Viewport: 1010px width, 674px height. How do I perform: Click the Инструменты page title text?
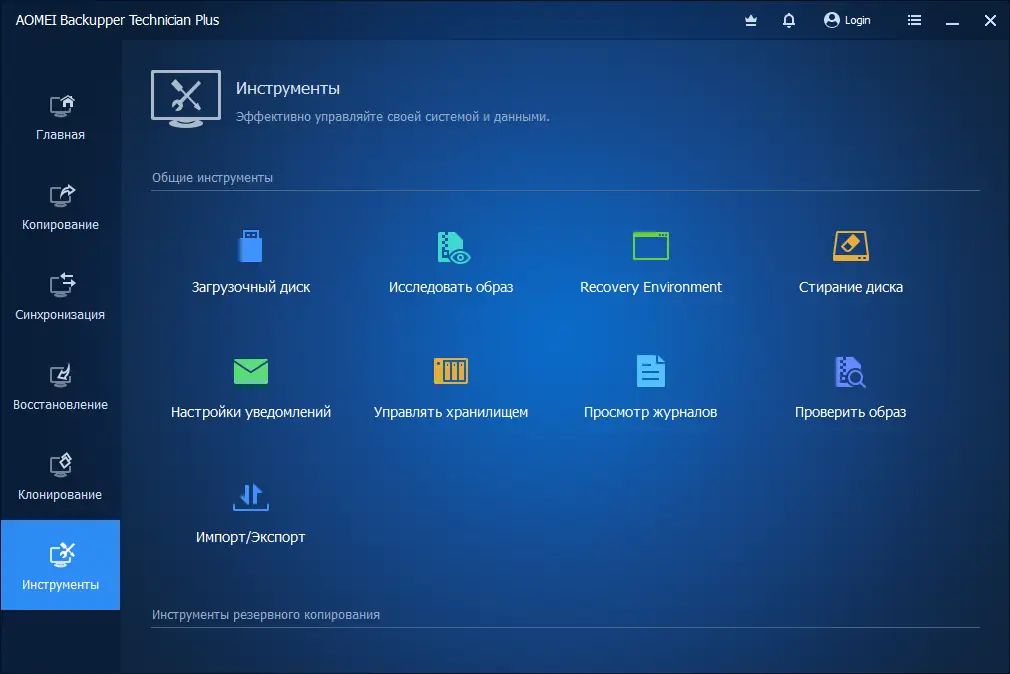(x=288, y=88)
